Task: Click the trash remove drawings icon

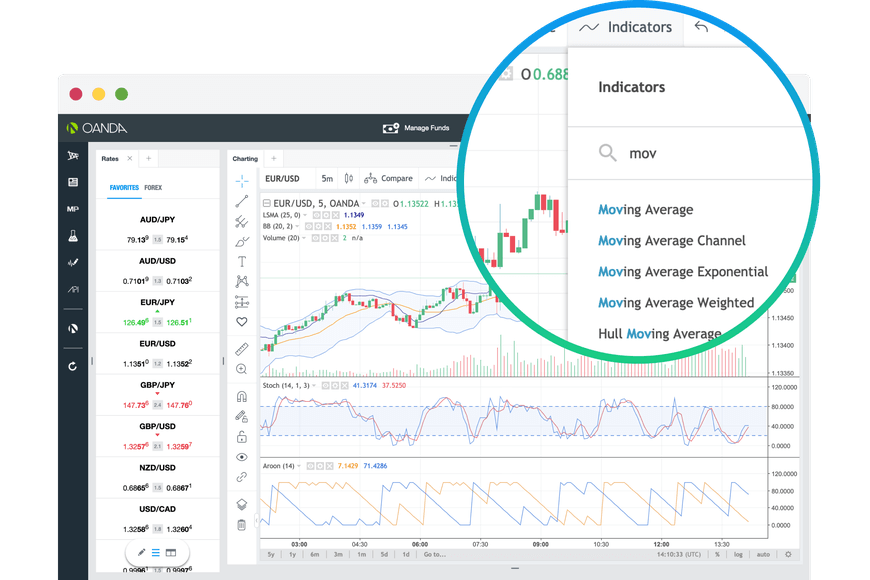Action: (242, 525)
